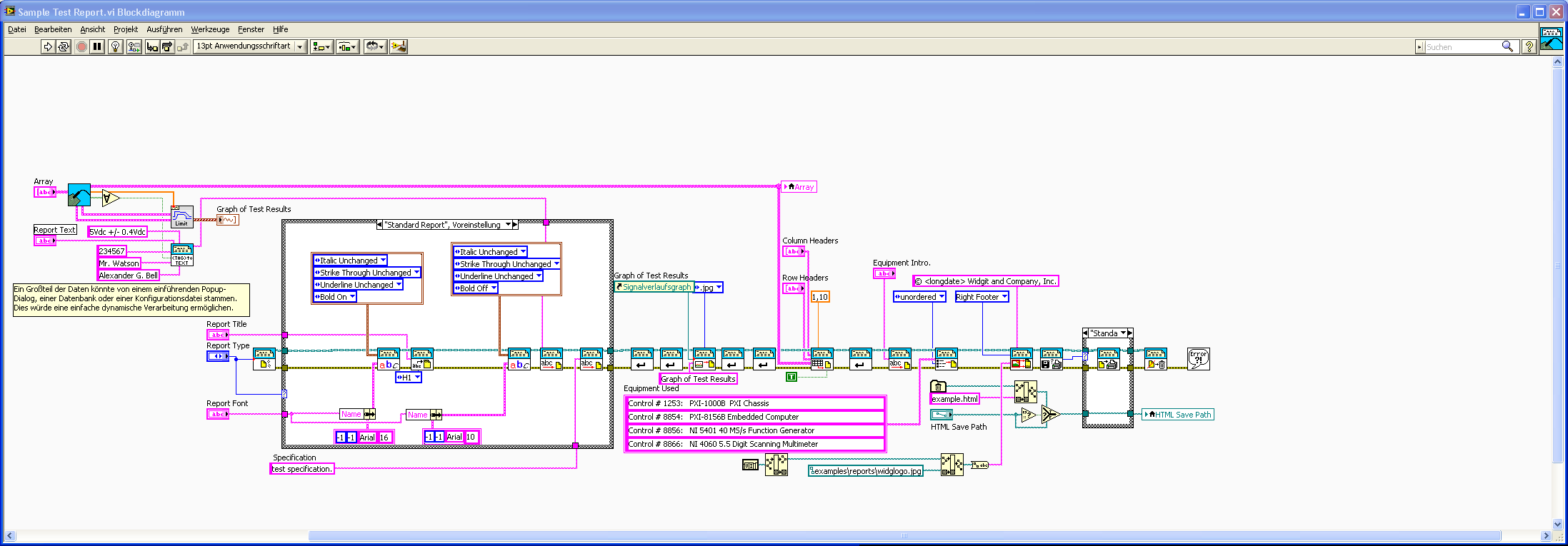Image resolution: width=1568 pixels, height=546 pixels.
Task: Select the Limit express VI node
Action: 182,217
